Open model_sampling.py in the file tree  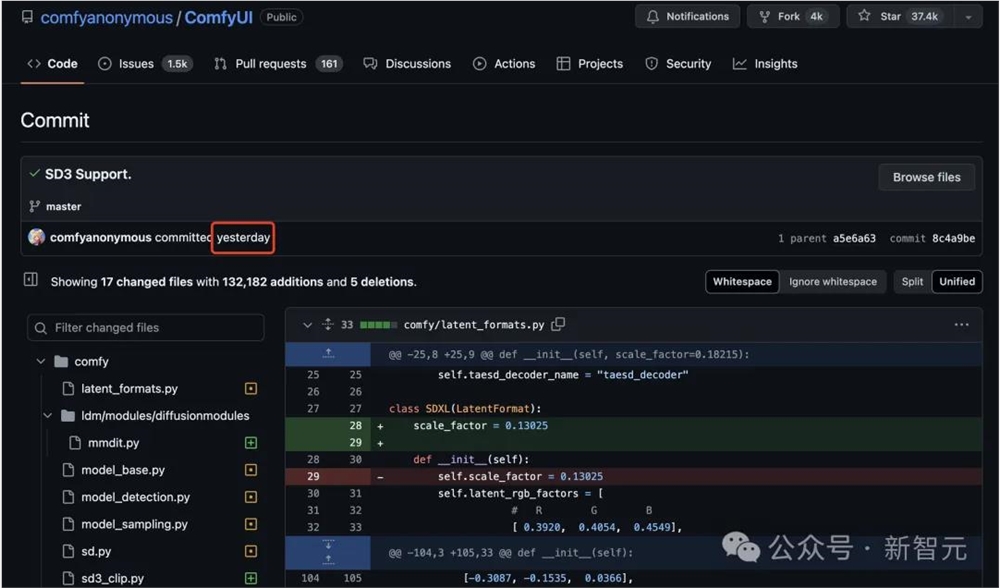coord(134,524)
